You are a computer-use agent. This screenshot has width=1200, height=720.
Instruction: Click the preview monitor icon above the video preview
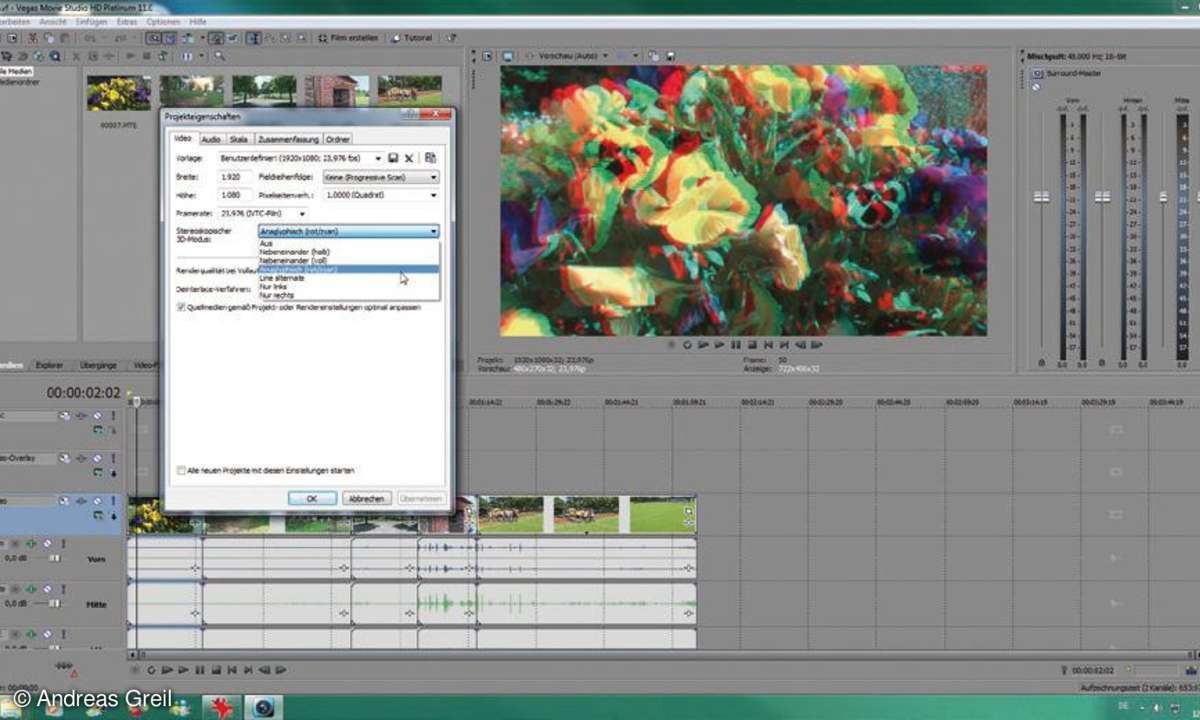coord(508,55)
